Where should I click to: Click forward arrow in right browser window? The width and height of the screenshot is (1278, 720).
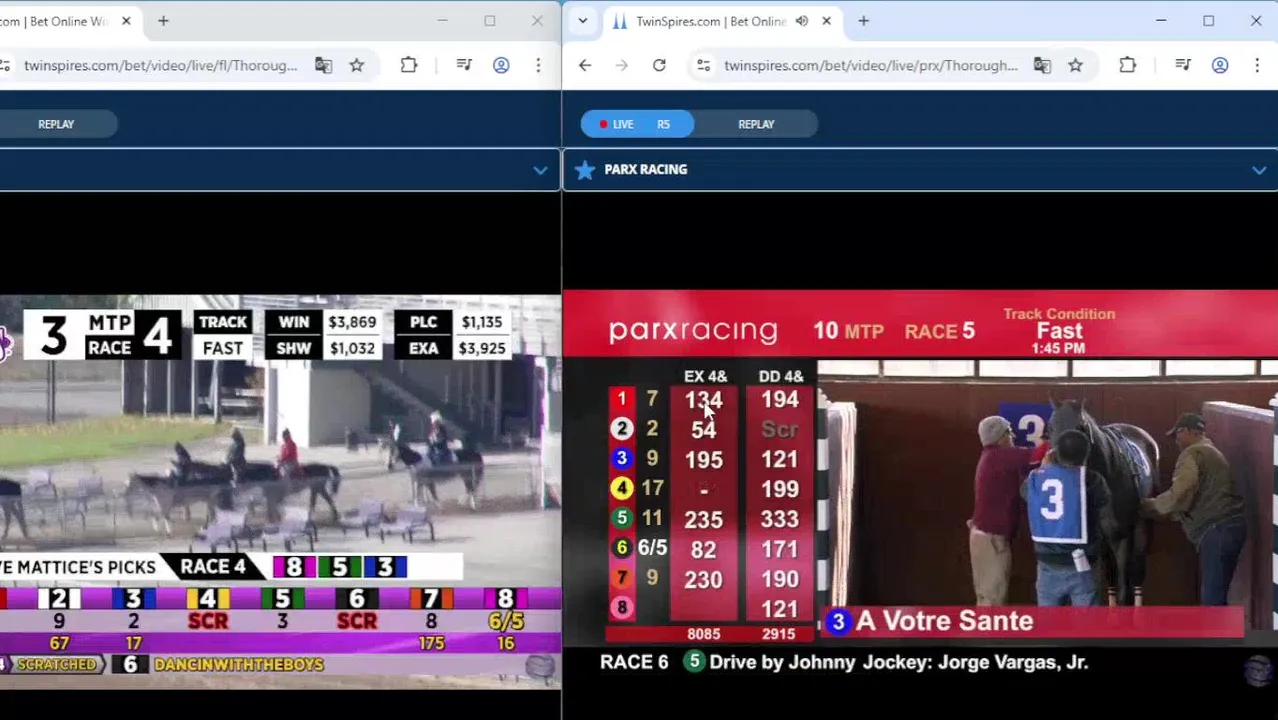pyautogui.click(x=622, y=65)
